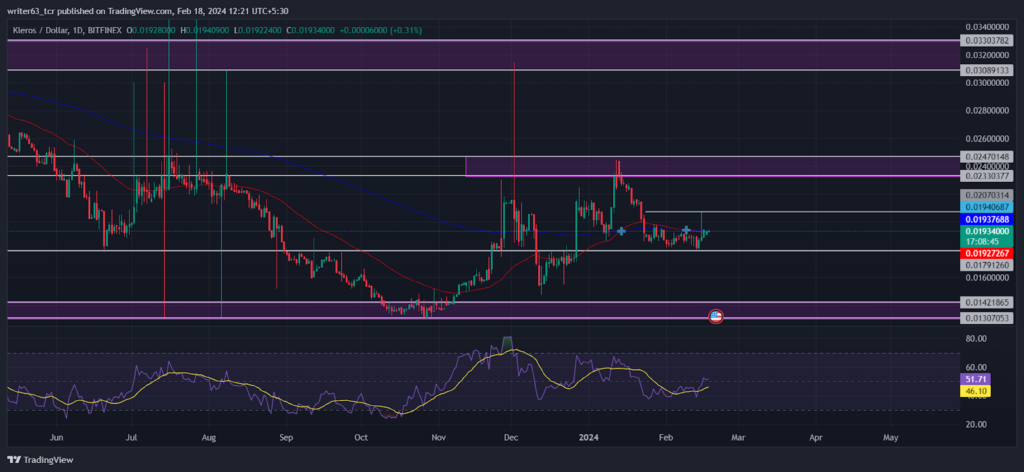Click the red 0.01927267 price label
Image resolution: width=1024 pixels, height=472 pixels.
tap(986, 253)
